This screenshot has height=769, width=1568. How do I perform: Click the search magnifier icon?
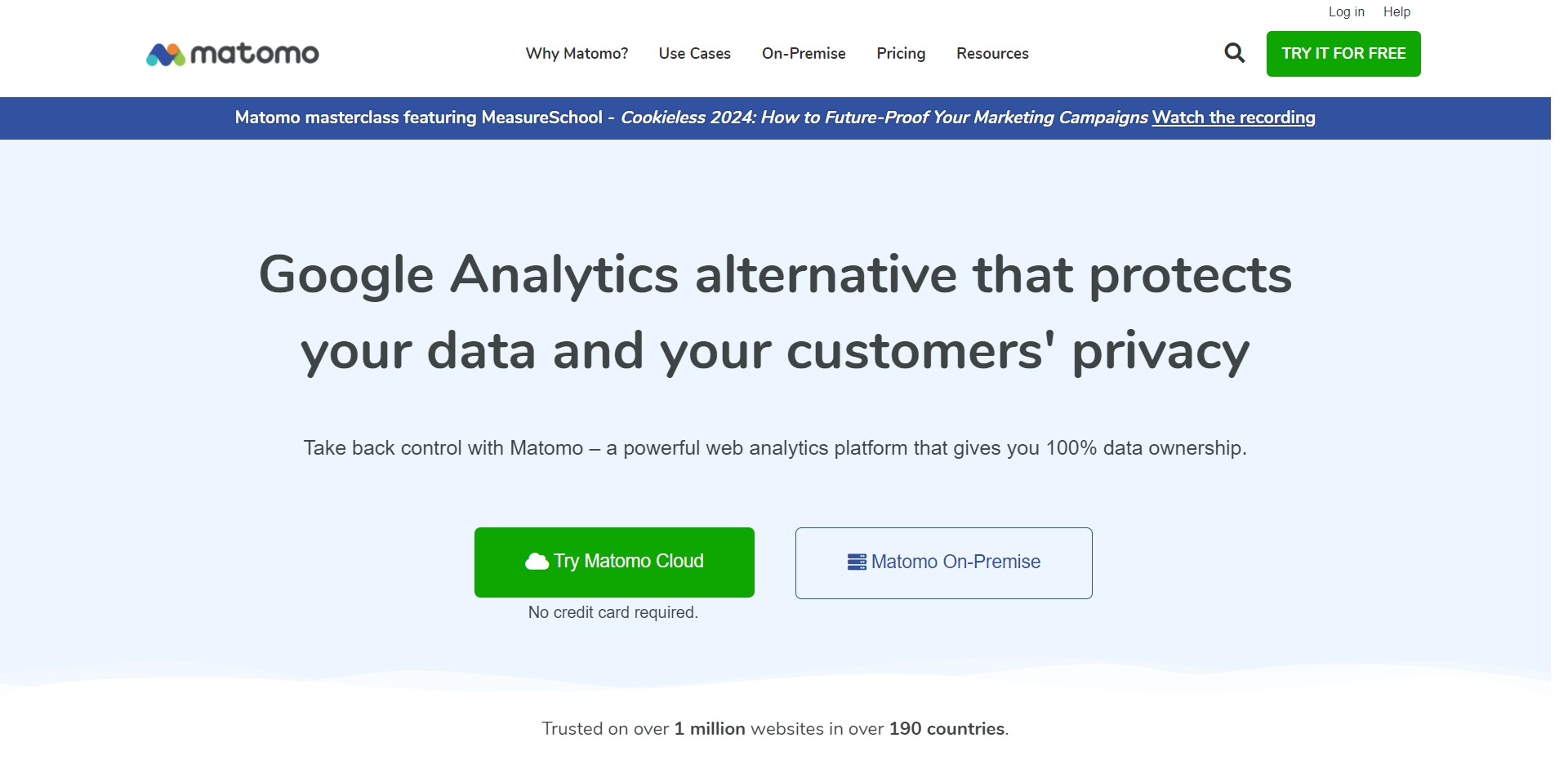tap(1234, 53)
